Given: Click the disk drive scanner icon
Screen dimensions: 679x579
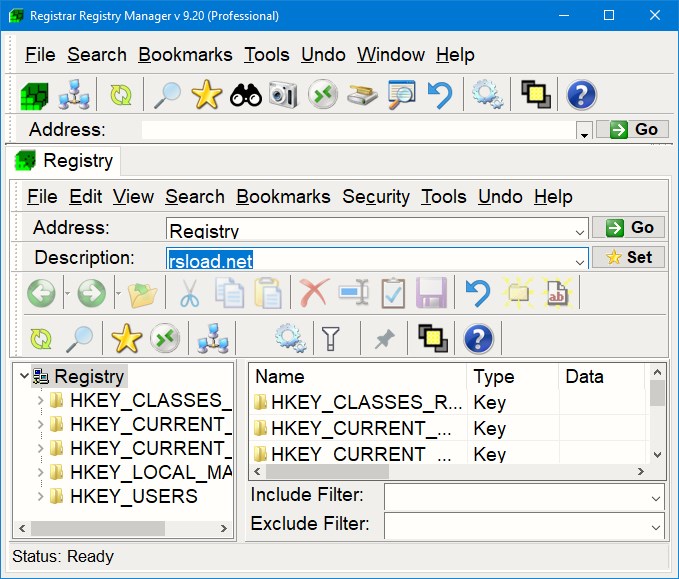Looking at the screenshot, I should (x=362, y=95).
